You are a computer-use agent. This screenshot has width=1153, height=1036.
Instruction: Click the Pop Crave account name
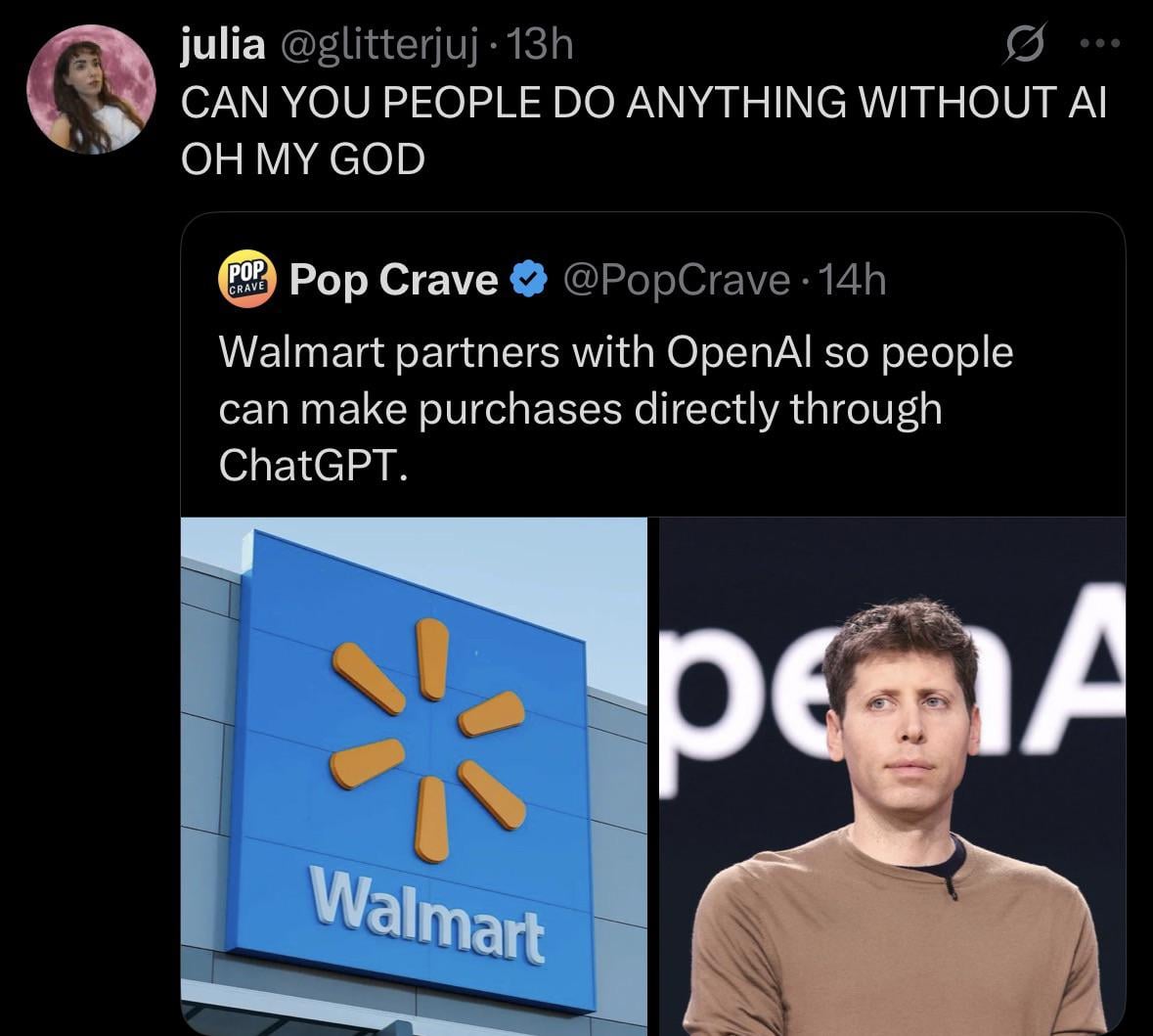tap(394, 281)
